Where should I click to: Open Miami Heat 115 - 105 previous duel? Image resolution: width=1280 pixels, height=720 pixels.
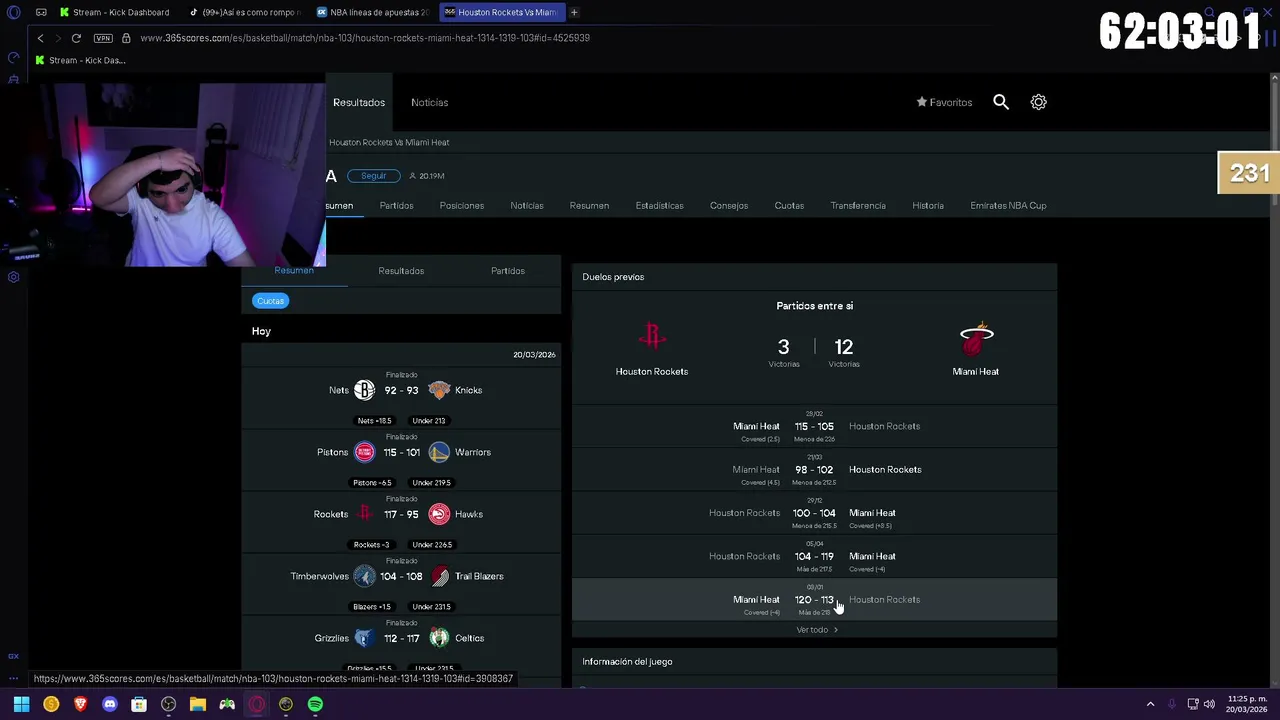tap(814, 427)
